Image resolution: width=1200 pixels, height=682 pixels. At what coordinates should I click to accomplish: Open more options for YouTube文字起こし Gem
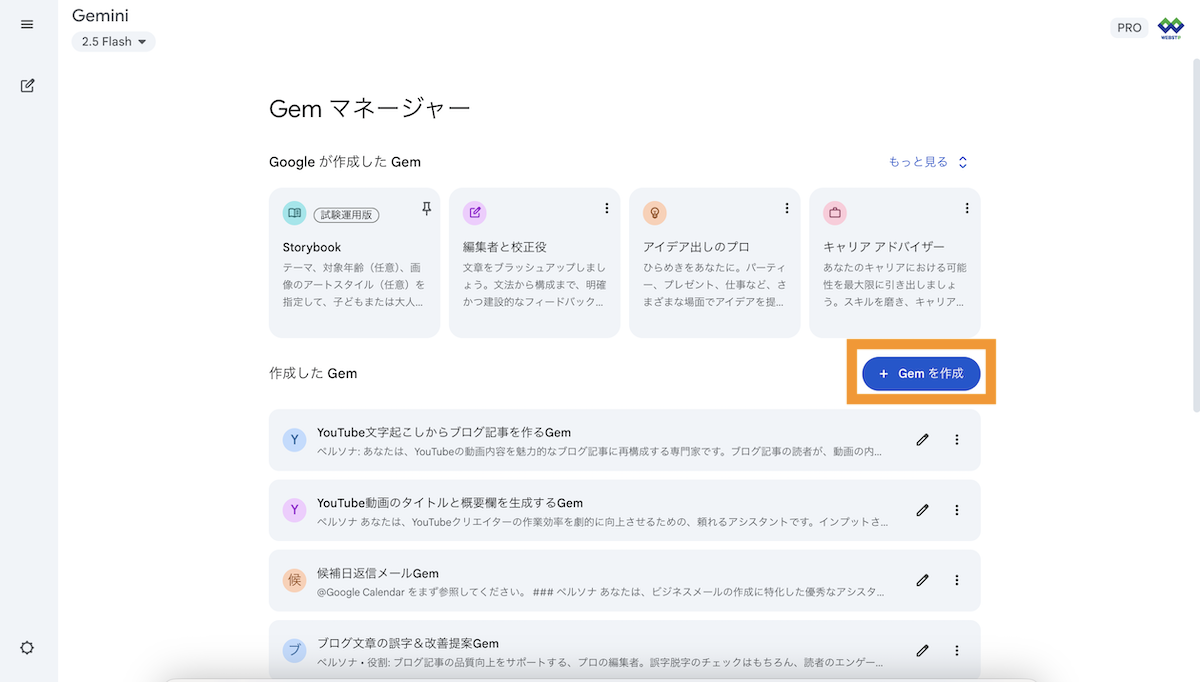(x=956, y=440)
